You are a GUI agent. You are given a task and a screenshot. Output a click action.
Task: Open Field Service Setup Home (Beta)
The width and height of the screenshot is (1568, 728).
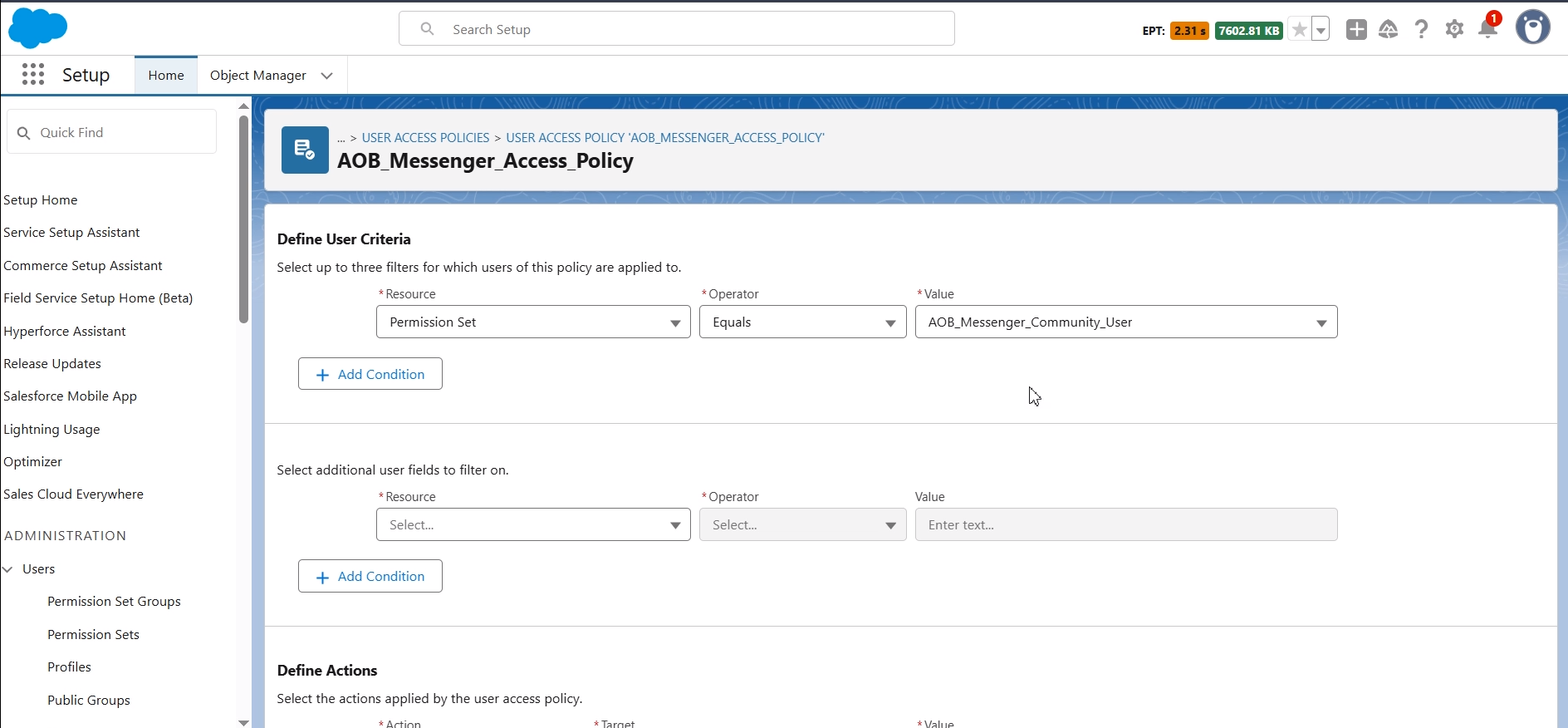coord(98,298)
